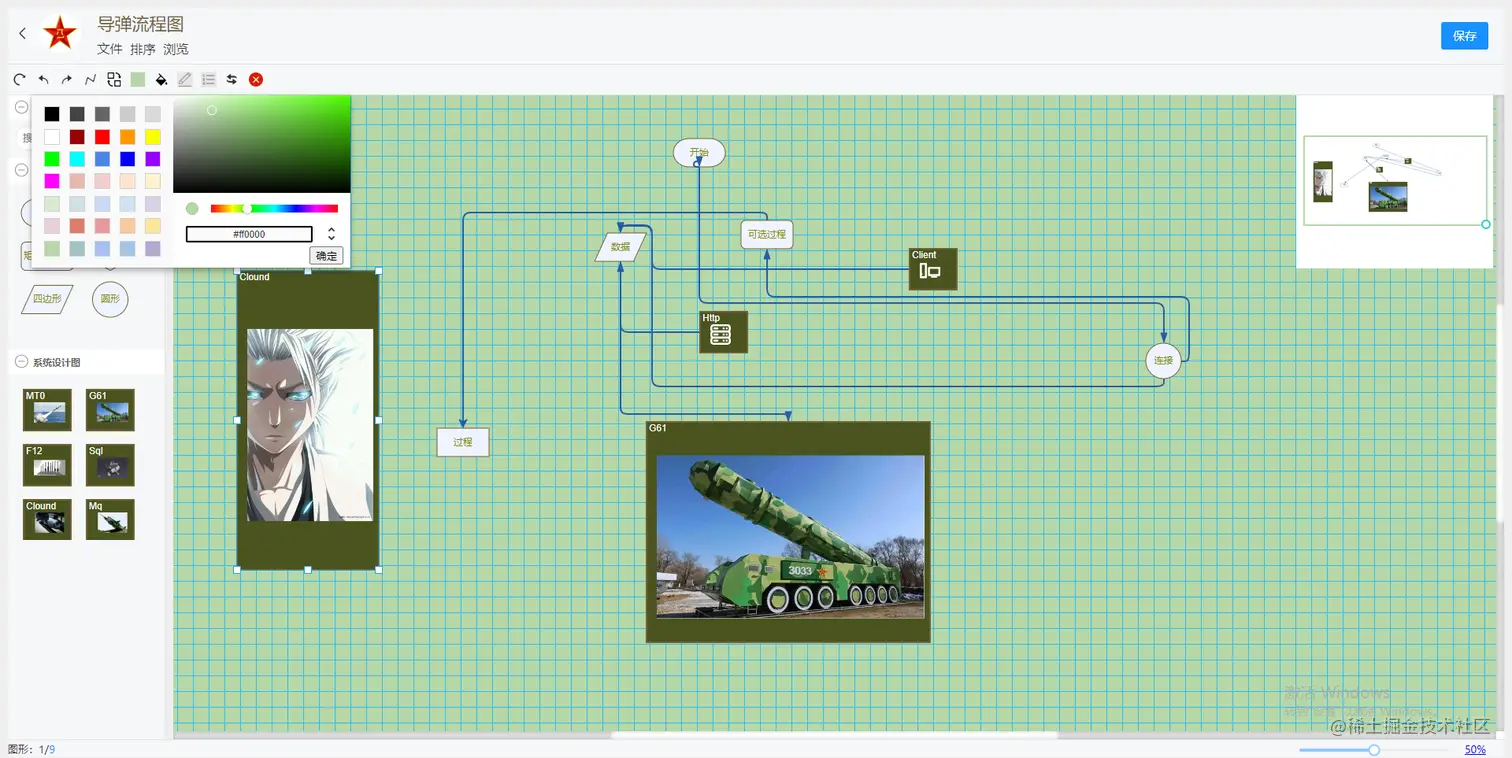The width and height of the screenshot is (1512, 758).
Task: Pick the bright green color swatch
Action: click(52, 159)
